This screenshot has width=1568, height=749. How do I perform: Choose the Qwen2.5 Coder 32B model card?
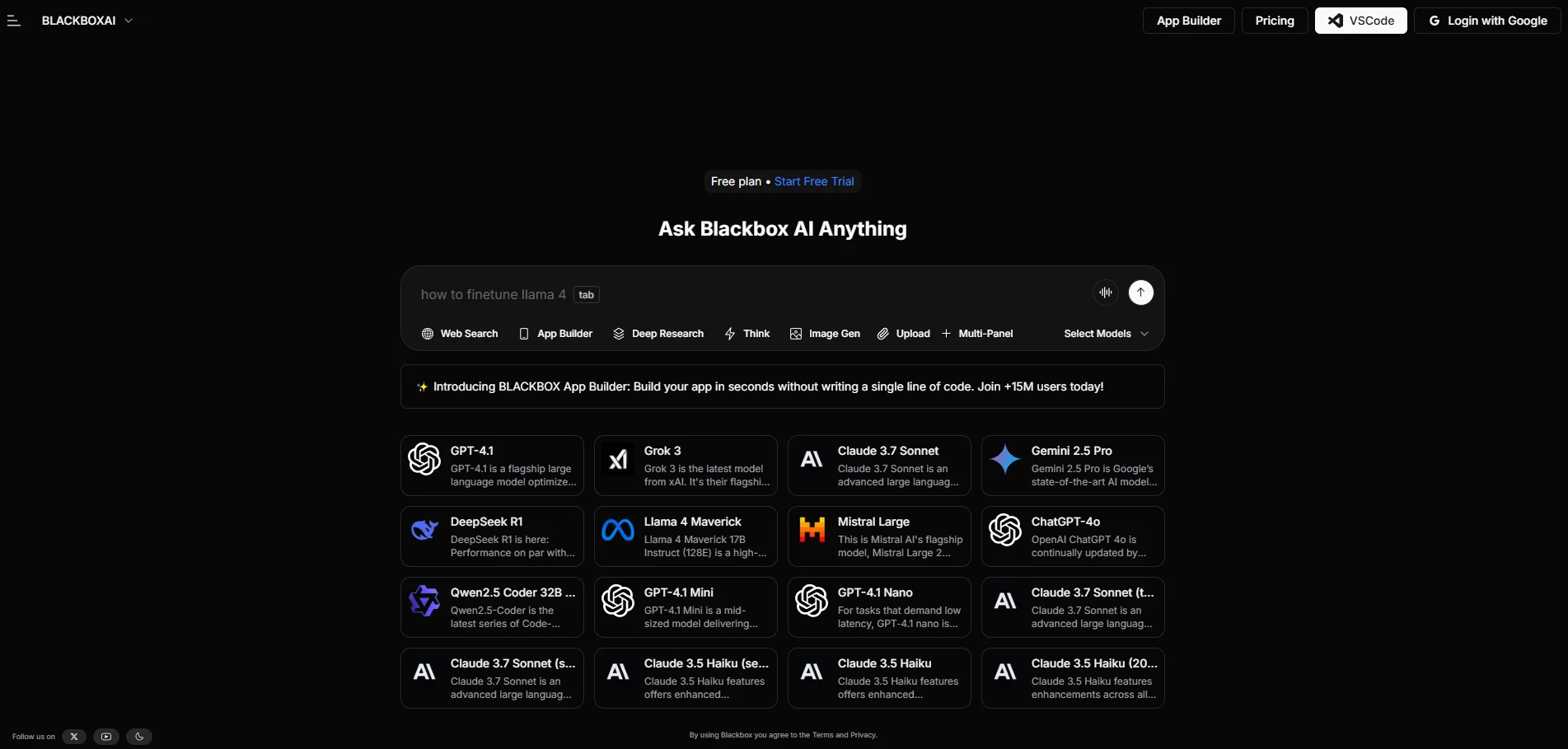pyautogui.click(x=492, y=607)
